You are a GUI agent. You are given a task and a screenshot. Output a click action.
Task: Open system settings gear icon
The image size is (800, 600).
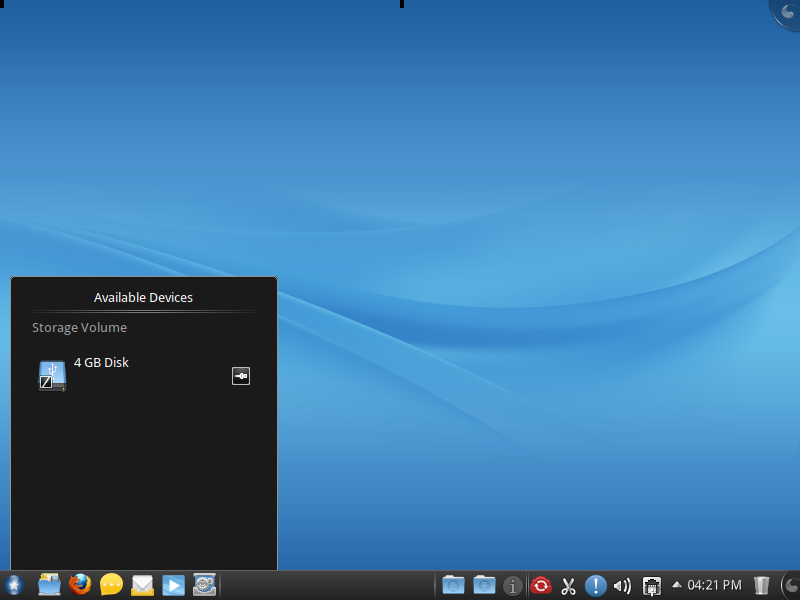click(204, 585)
